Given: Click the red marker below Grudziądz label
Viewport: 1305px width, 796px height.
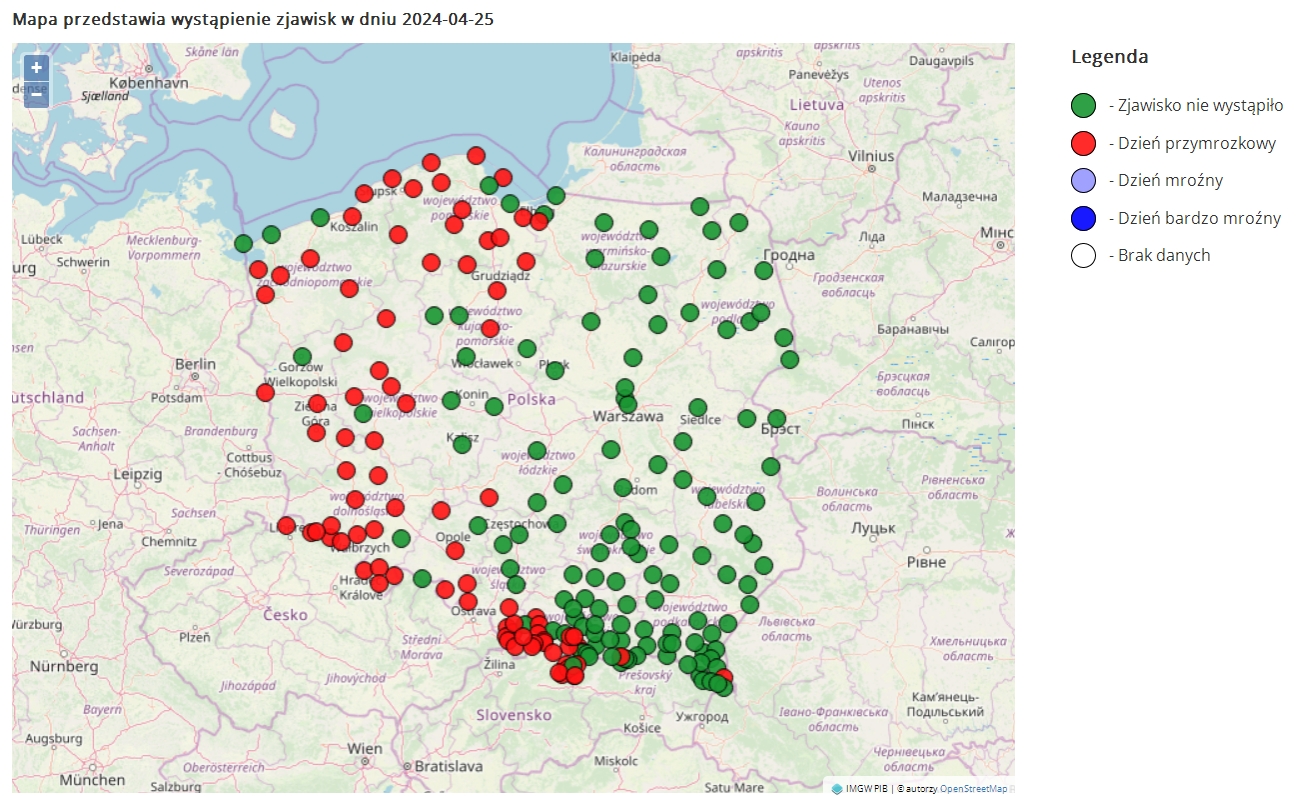Looking at the screenshot, I should [x=497, y=290].
